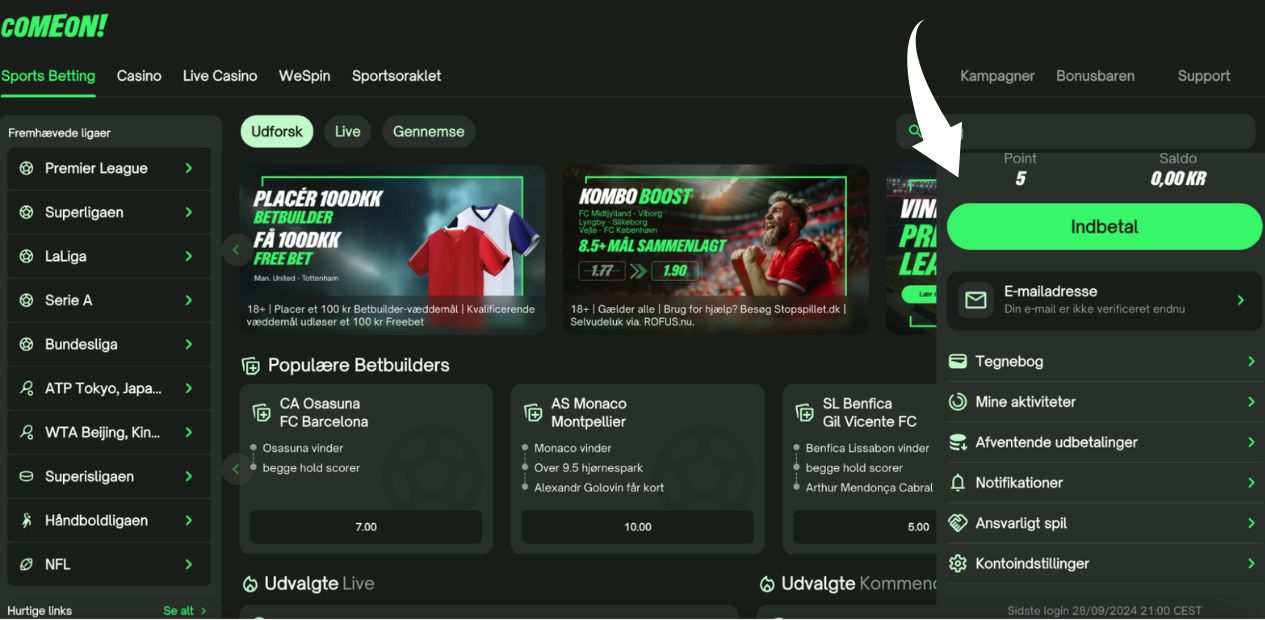Select the 7.00 odds for Osasuna-Barcelona

366,527
